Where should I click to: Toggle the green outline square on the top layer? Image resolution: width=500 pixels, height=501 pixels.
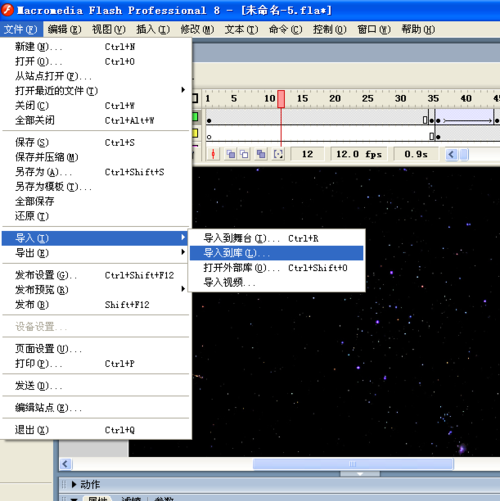click(x=195, y=117)
